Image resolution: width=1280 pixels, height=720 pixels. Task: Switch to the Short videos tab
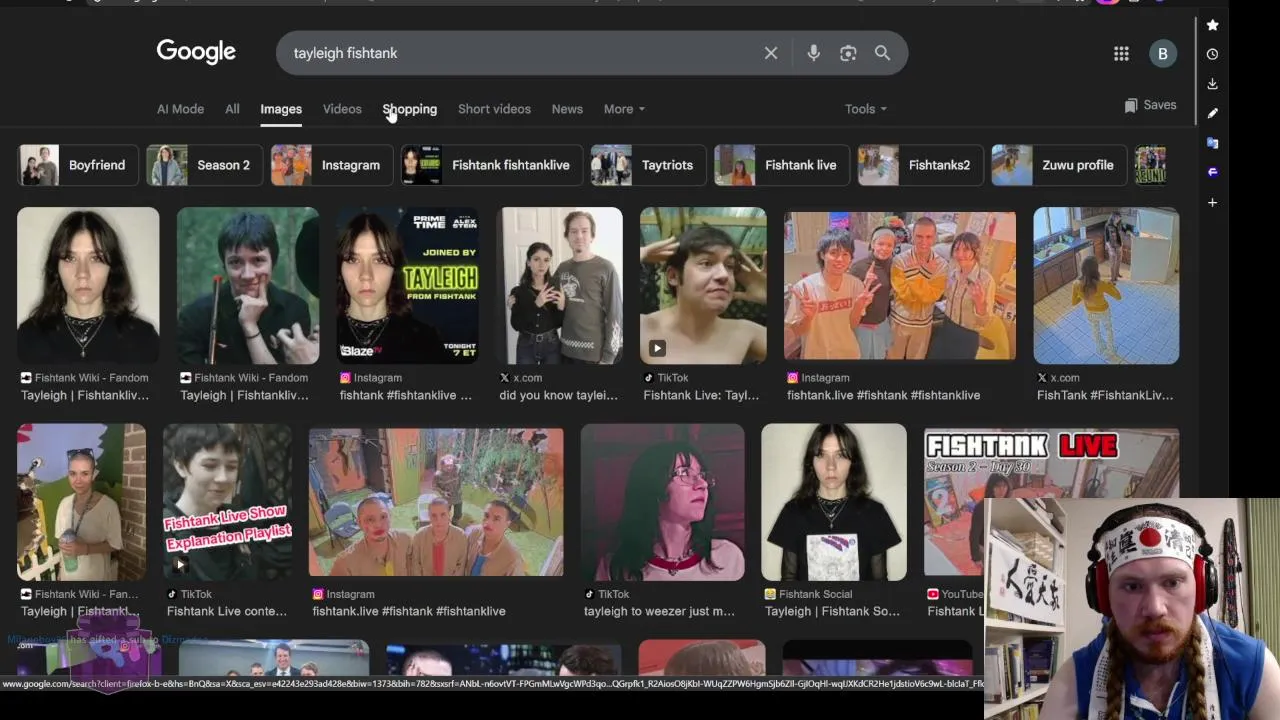point(494,109)
